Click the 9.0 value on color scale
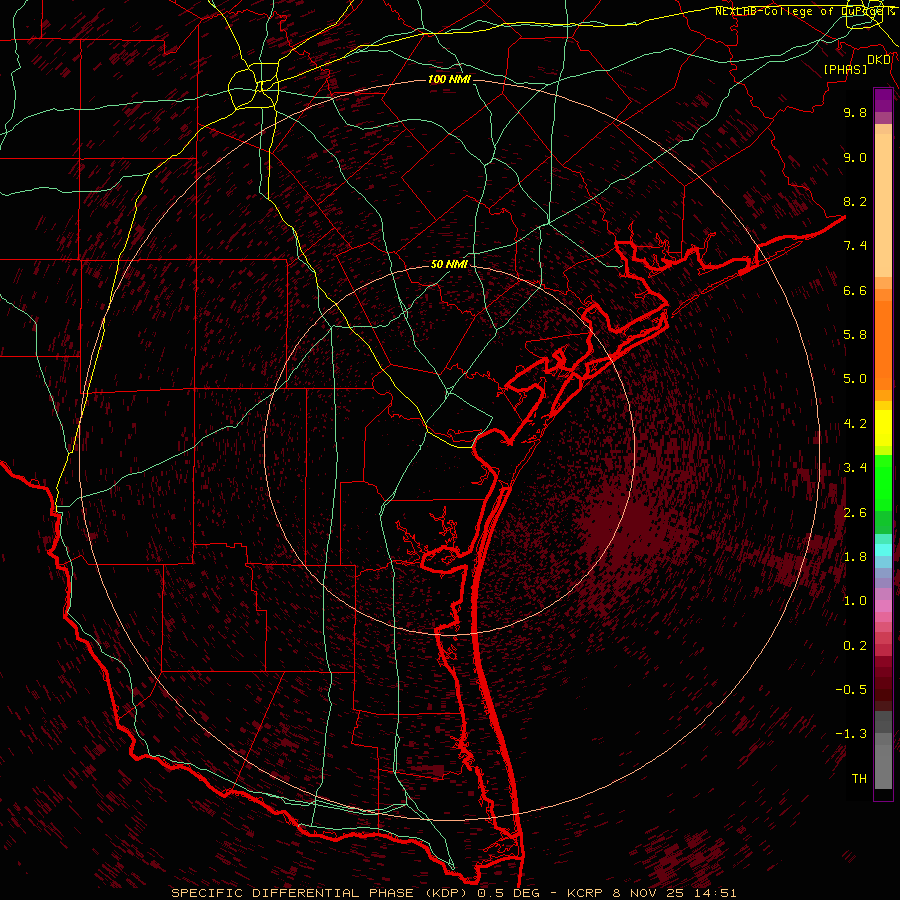 [x=855, y=157]
